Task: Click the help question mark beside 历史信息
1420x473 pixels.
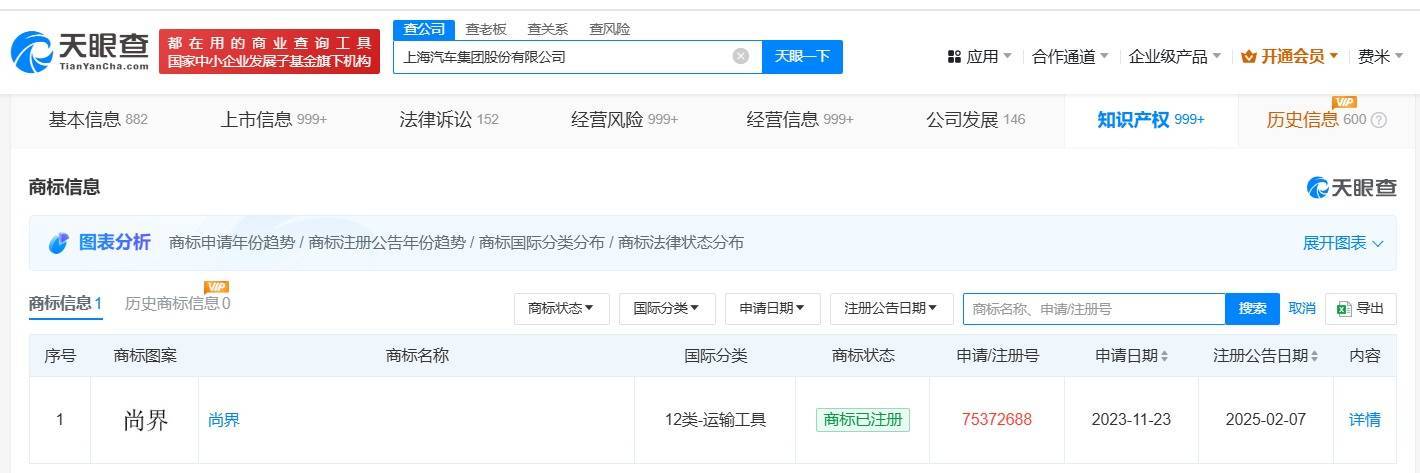Action: 1379,120
